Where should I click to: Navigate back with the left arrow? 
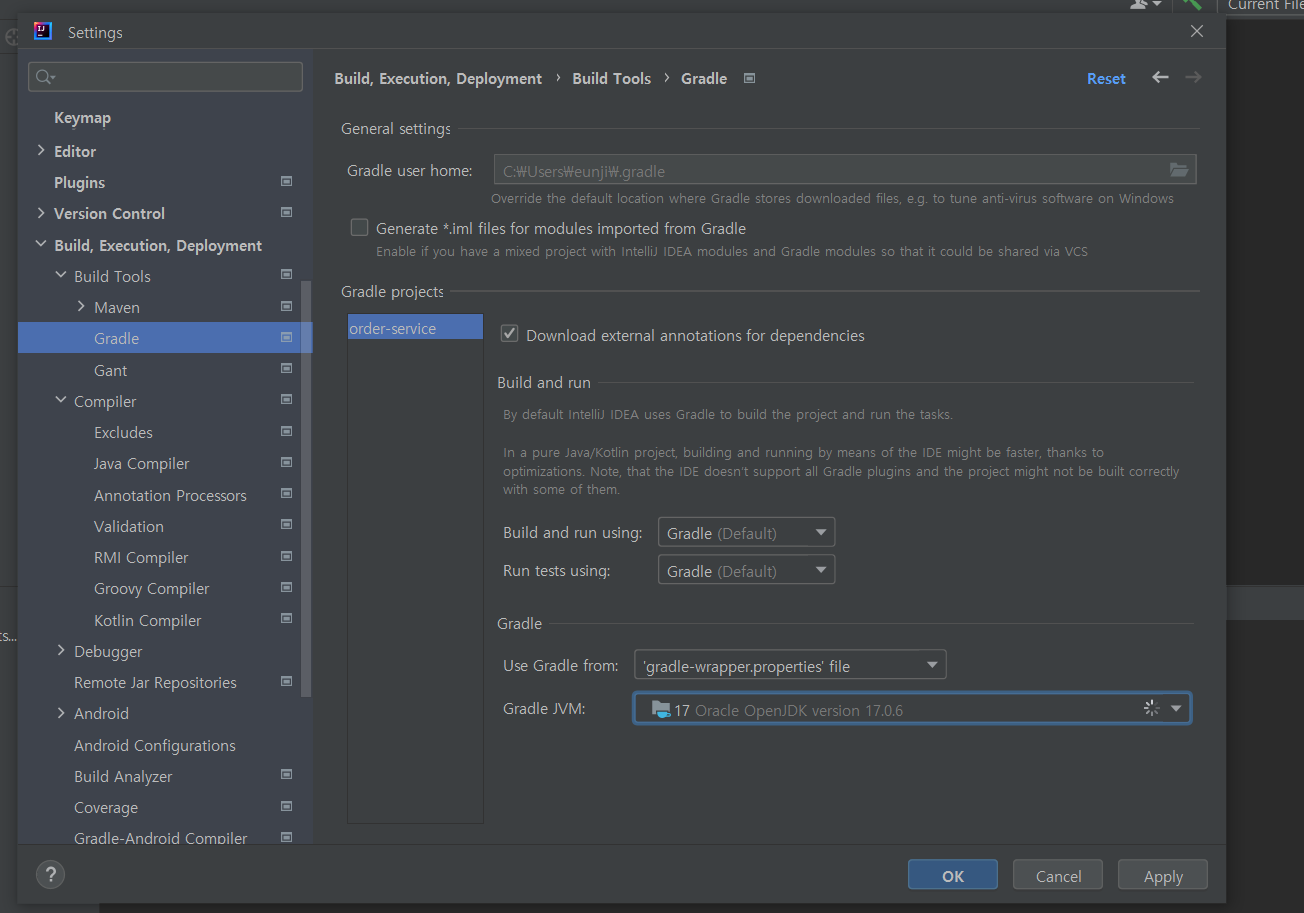pos(1160,77)
